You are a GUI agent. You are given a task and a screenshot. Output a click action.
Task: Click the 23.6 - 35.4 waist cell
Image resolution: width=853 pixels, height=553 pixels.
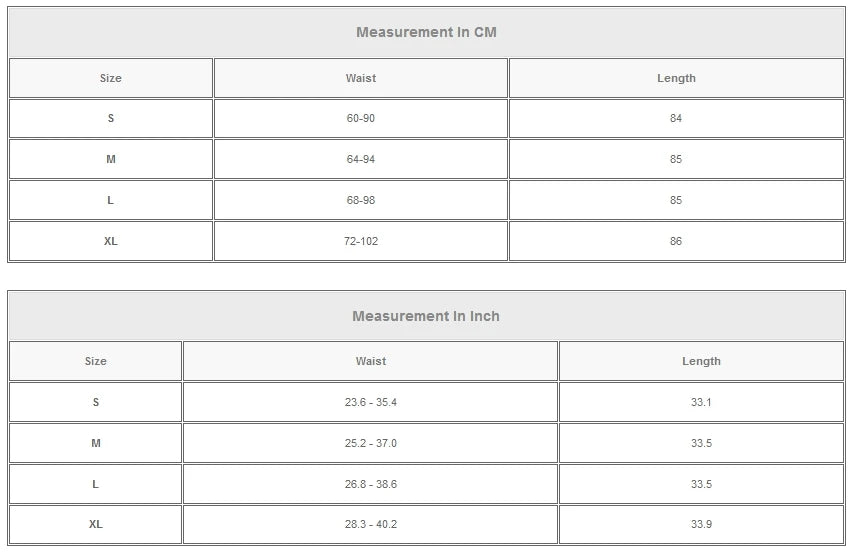370,402
